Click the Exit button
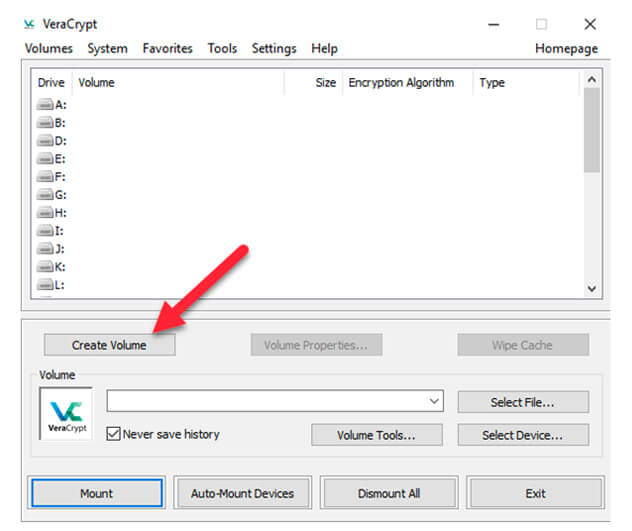The height and width of the screenshot is (531, 632). click(536, 493)
